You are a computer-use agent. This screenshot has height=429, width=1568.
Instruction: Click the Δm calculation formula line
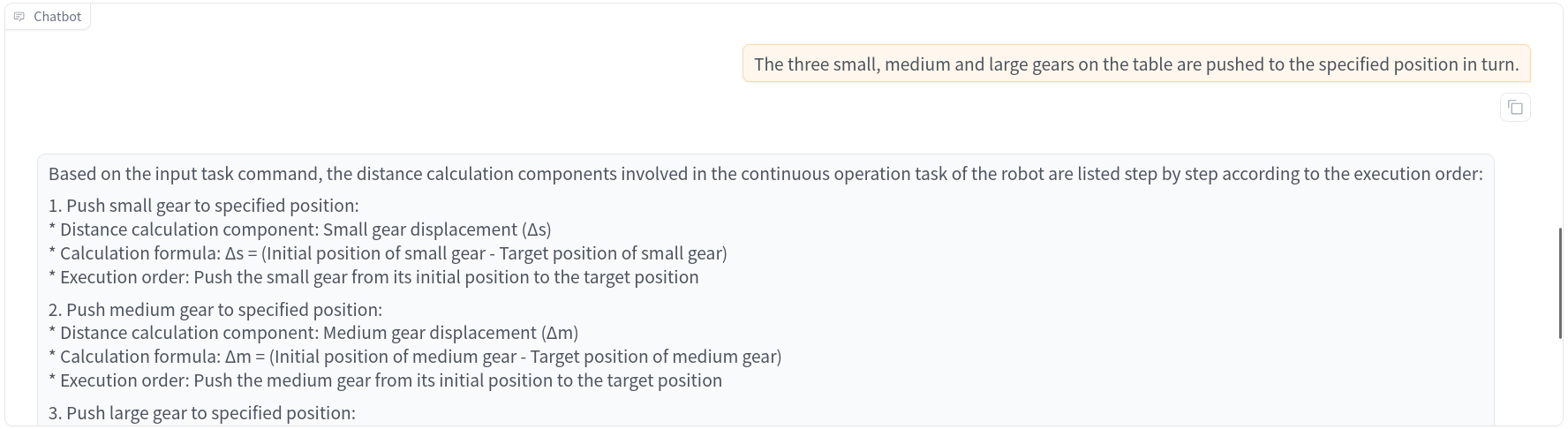[416, 357]
